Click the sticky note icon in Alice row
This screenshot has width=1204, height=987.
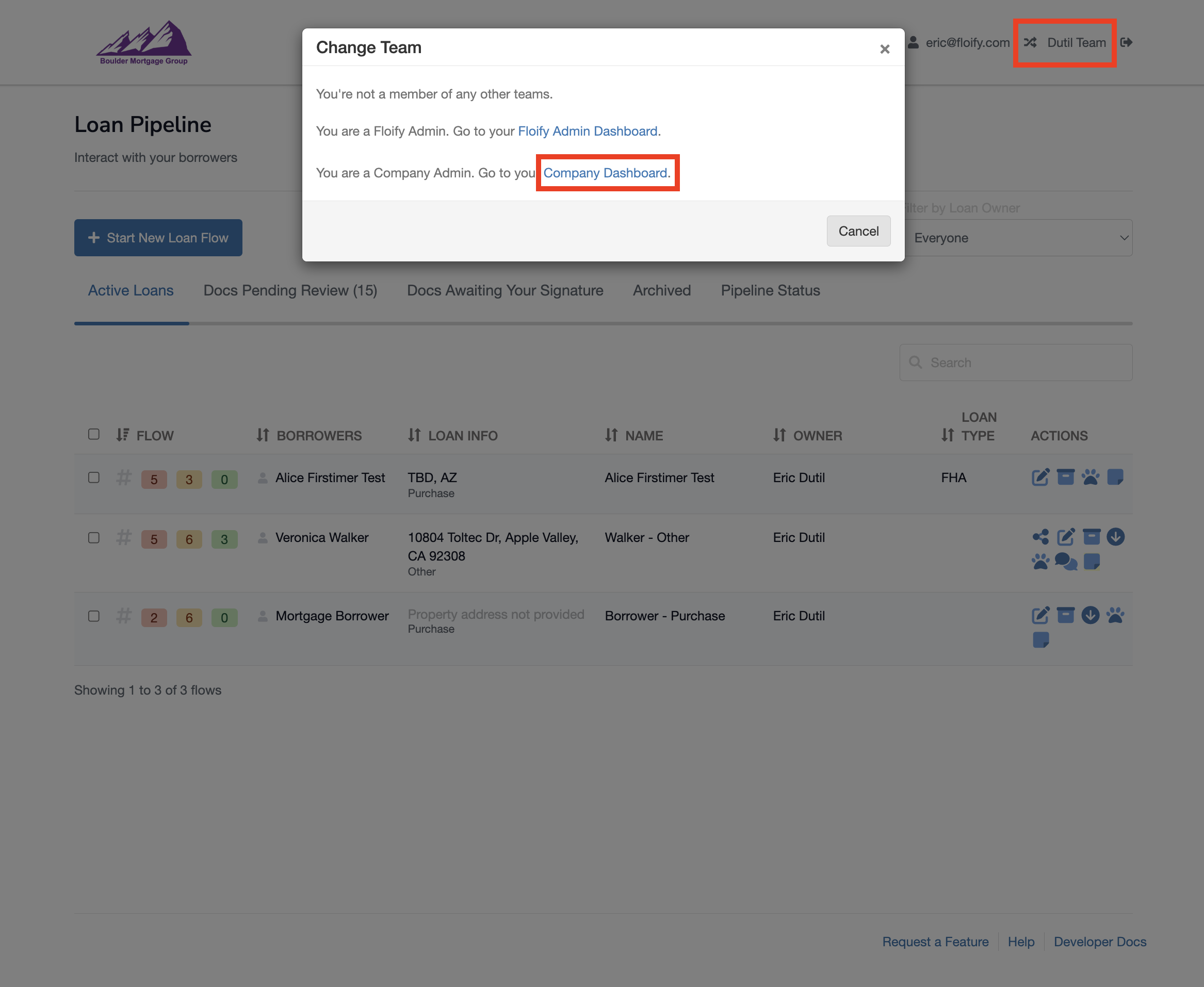[x=1115, y=477]
